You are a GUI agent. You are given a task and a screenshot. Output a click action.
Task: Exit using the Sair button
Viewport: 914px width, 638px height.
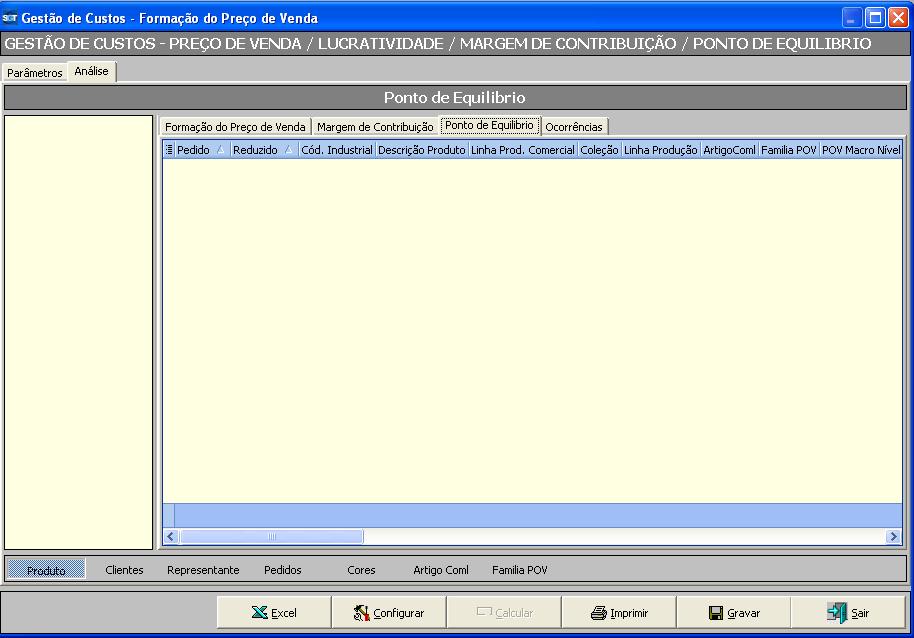[848, 613]
